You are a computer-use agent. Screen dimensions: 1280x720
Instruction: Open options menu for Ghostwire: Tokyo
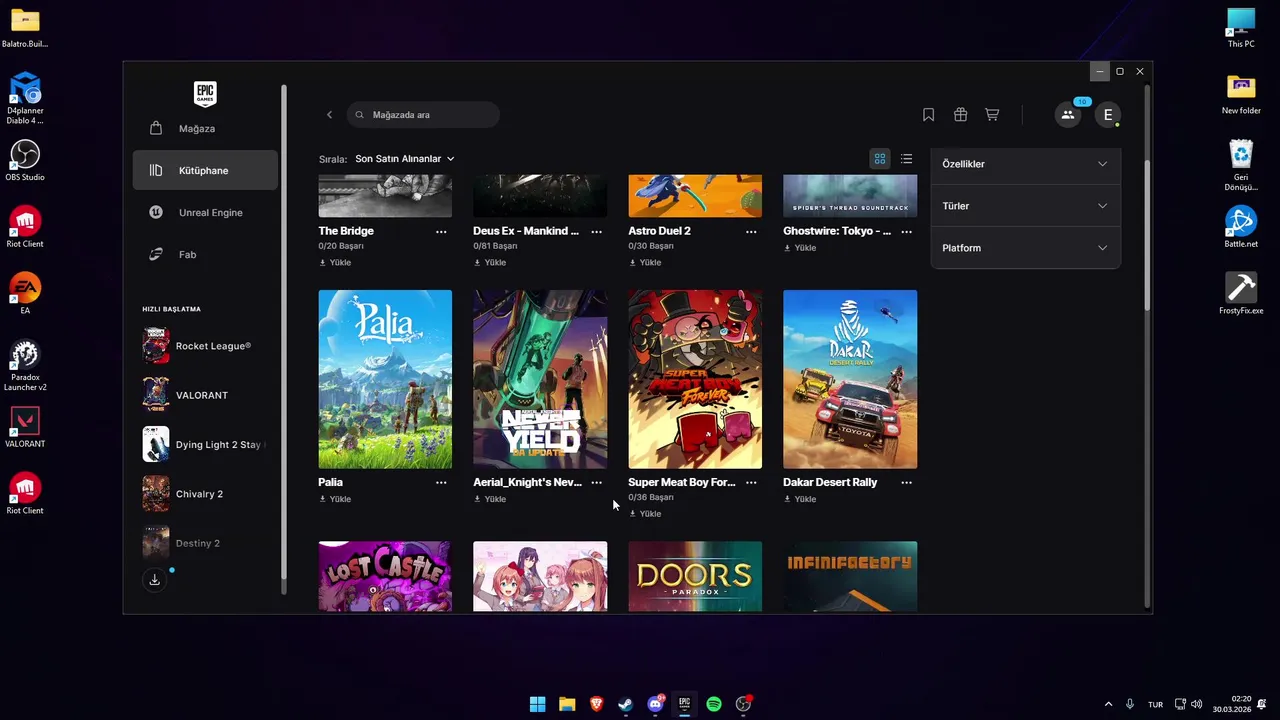click(x=906, y=231)
